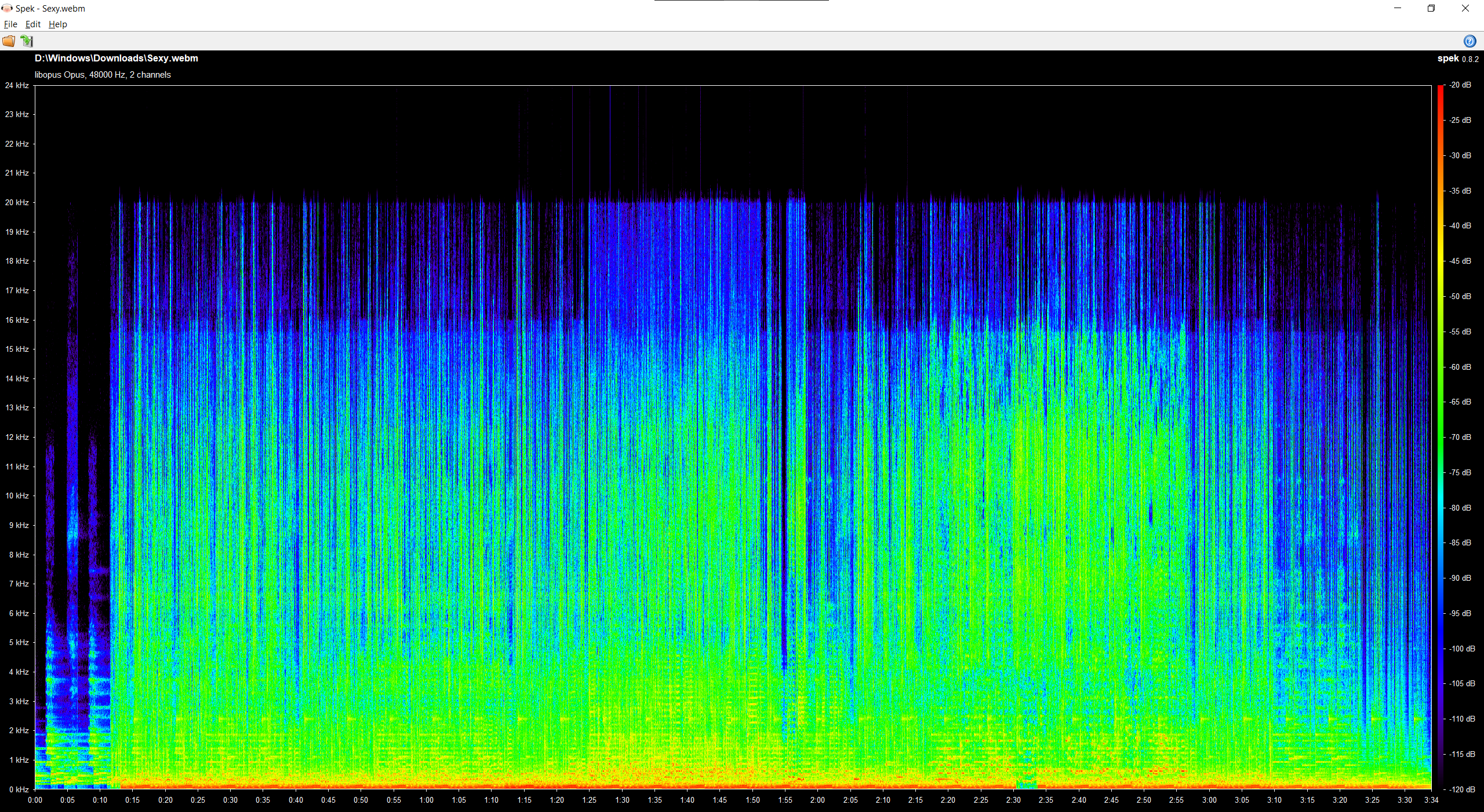Click the Open file folder icon
The width and height of the screenshot is (1484, 812).
pyautogui.click(x=9, y=41)
